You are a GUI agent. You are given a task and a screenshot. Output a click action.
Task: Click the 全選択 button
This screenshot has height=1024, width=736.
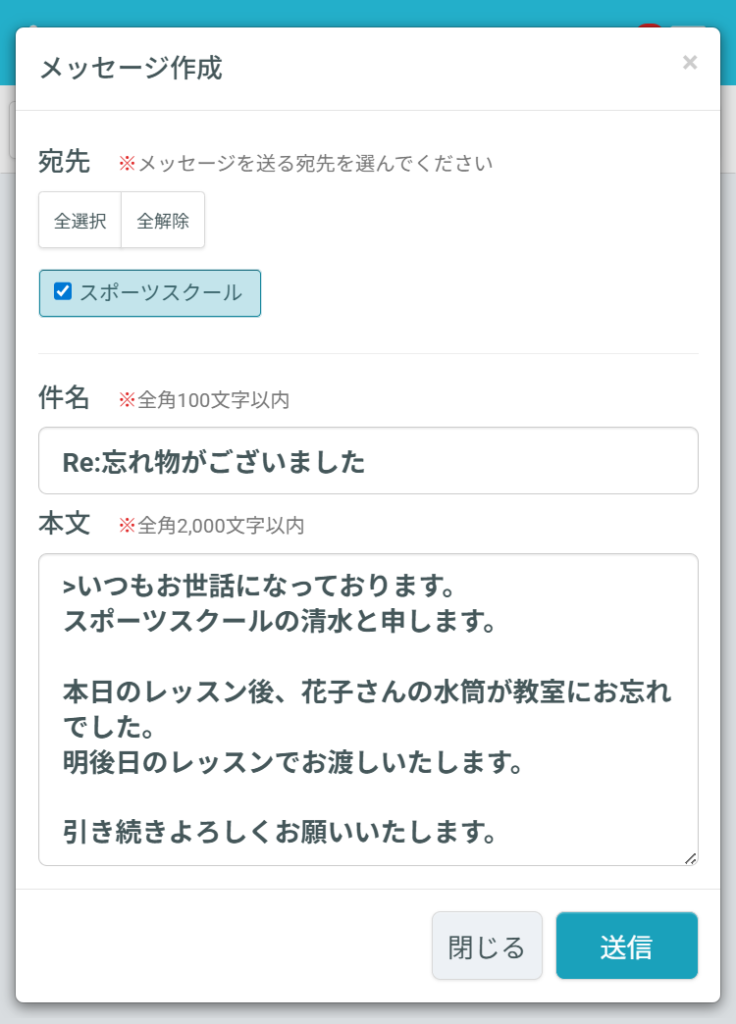(80, 221)
